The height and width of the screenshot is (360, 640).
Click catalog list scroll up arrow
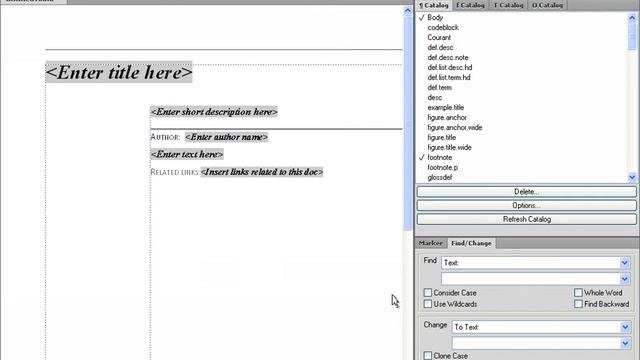click(632, 18)
